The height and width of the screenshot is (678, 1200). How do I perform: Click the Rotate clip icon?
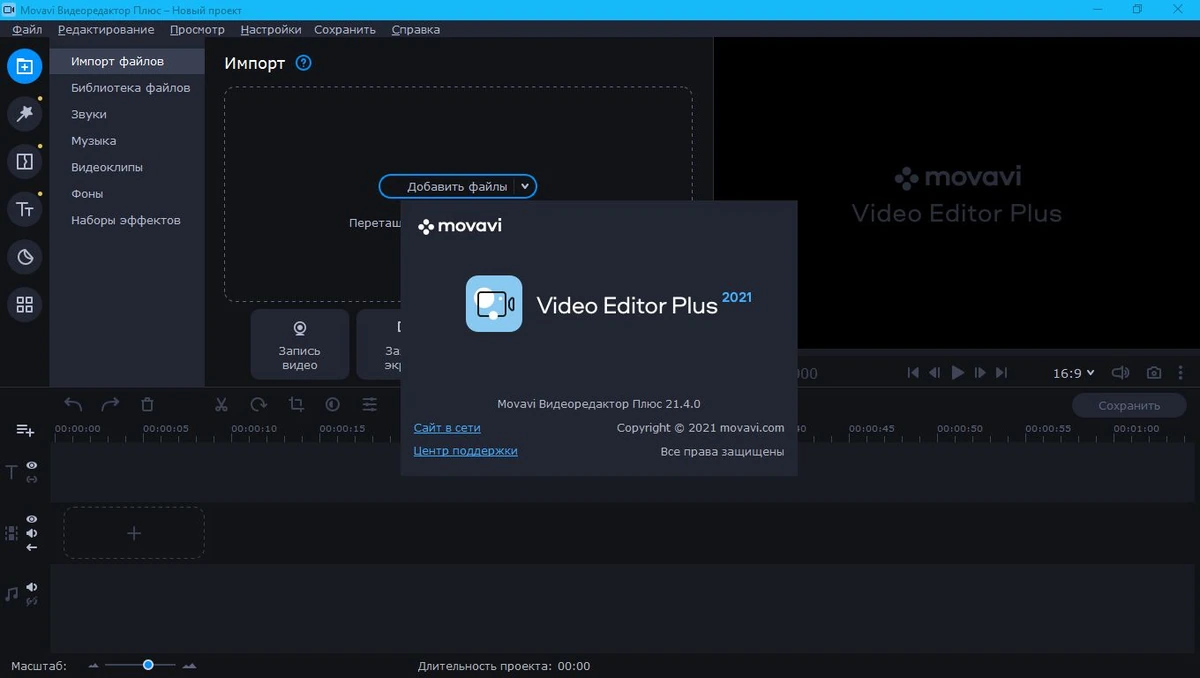(x=259, y=404)
